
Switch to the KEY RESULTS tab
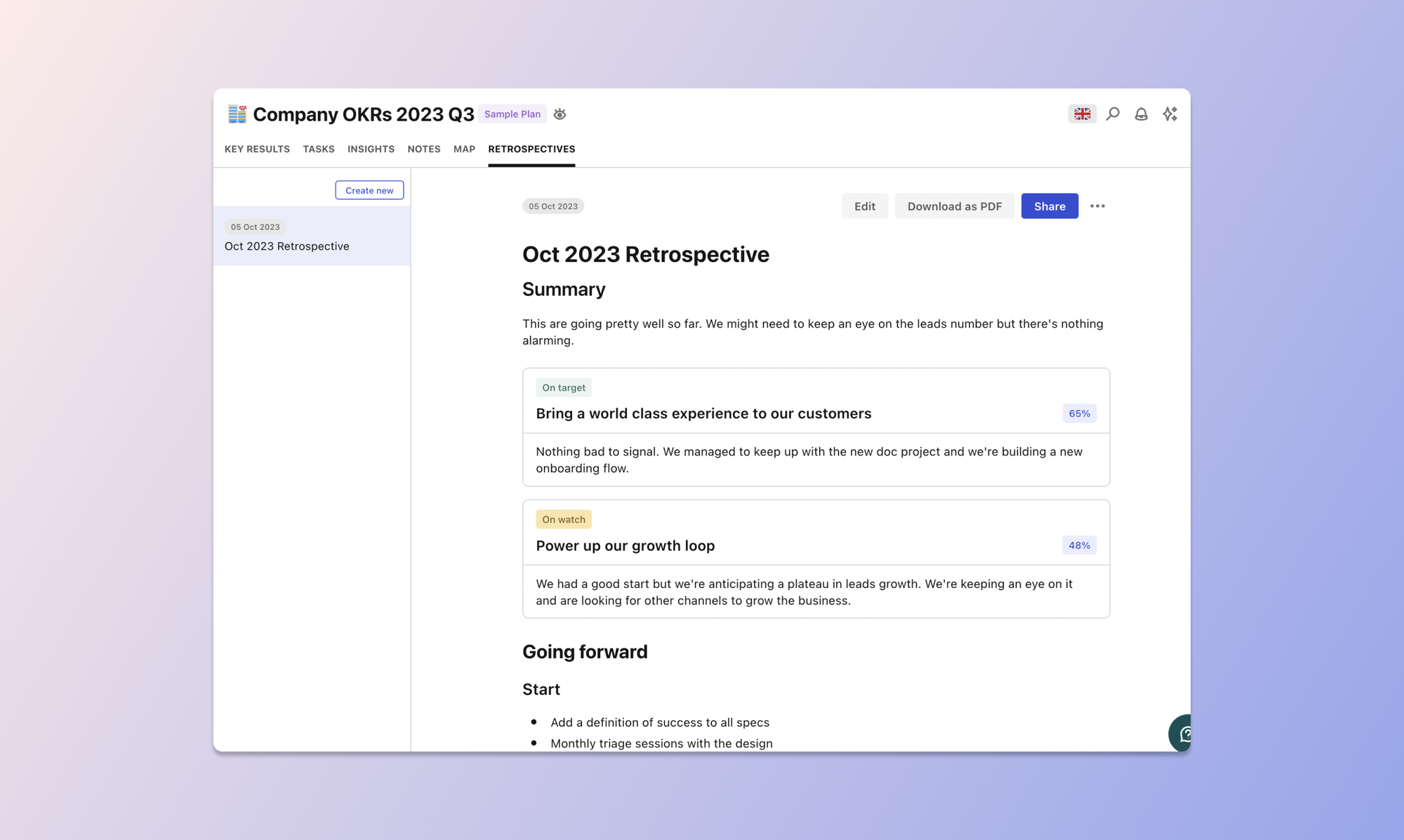pyautogui.click(x=257, y=148)
